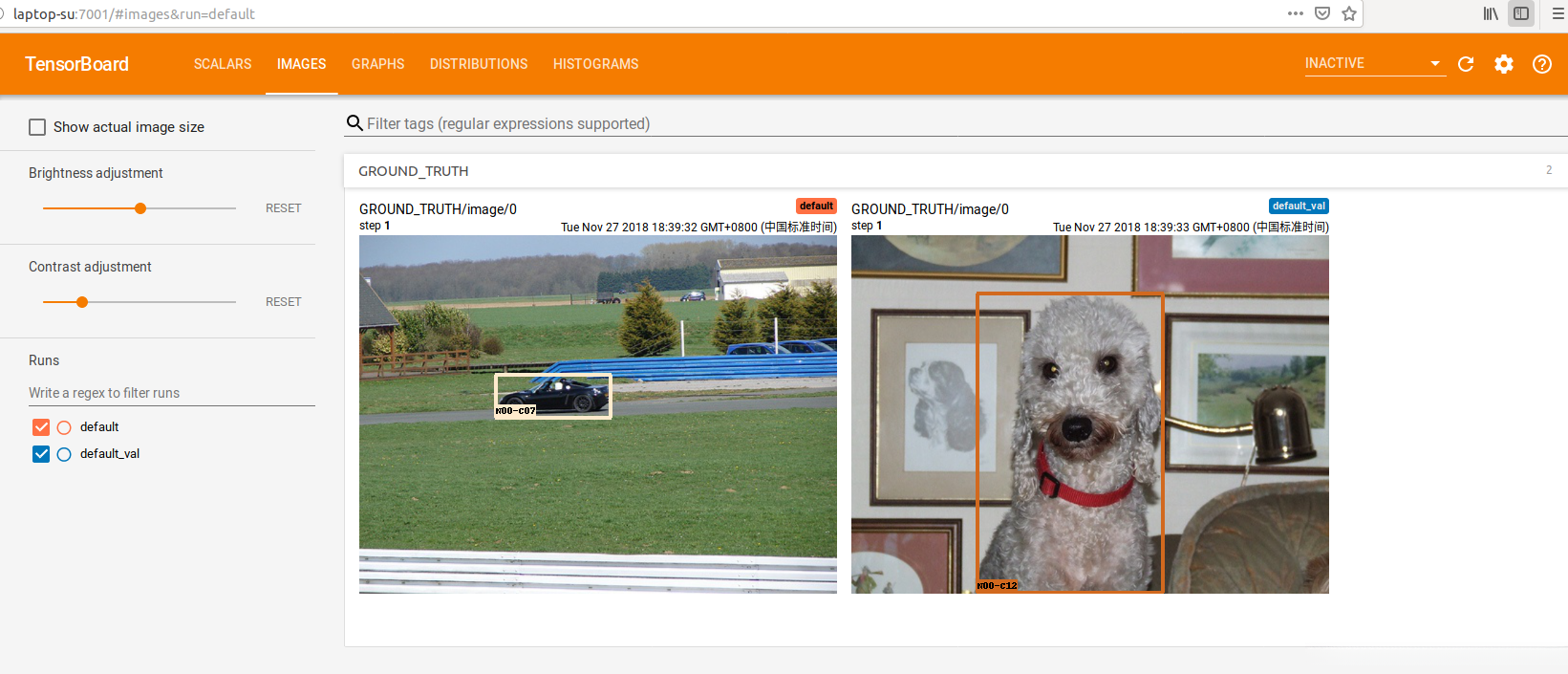Uncheck the default run checkbox
Viewport: 1568px width, 674px height.
[x=41, y=427]
